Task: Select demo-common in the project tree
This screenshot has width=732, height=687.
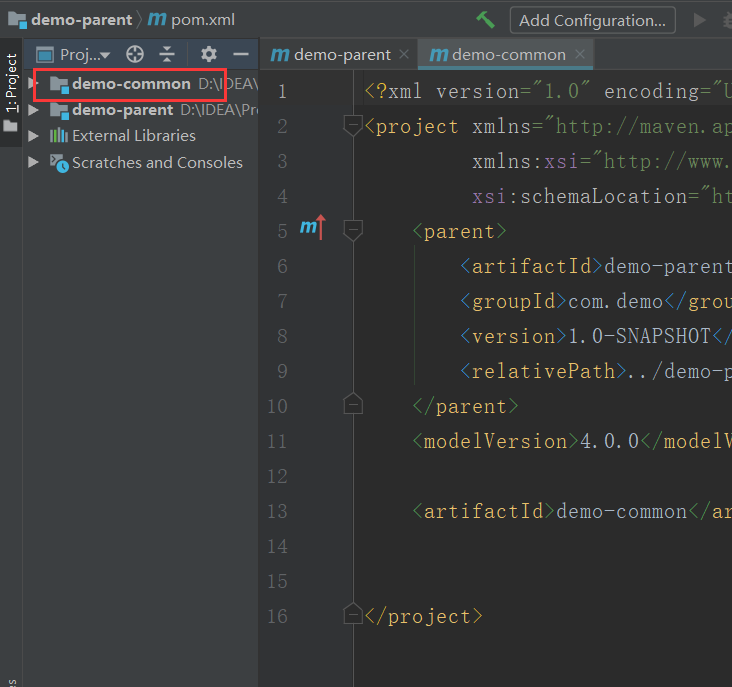Action: tap(132, 84)
